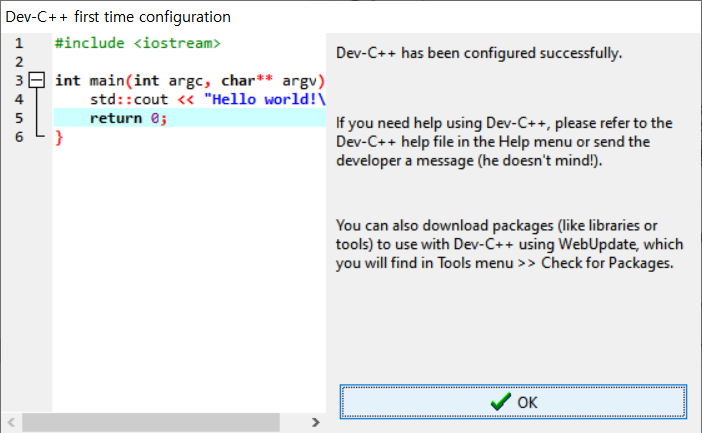Click line number 4 in the gutter

click(x=19, y=99)
